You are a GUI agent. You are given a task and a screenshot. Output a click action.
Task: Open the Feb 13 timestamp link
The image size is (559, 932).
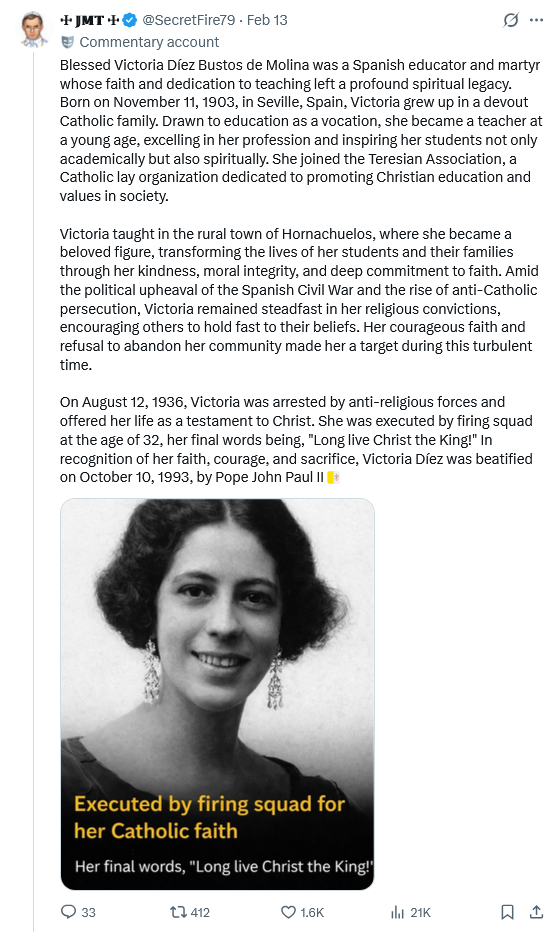(267, 20)
